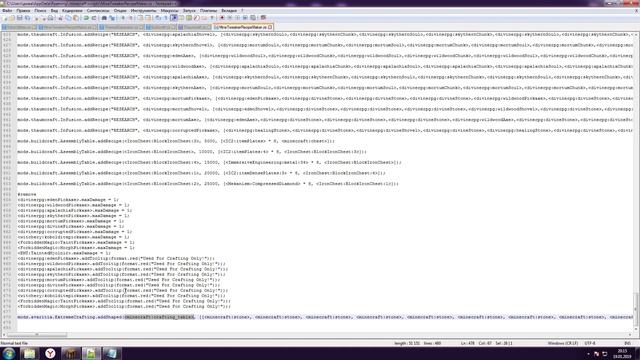The image size is (640, 360).
Task: Open the Плагины menu
Action: (209, 11)
